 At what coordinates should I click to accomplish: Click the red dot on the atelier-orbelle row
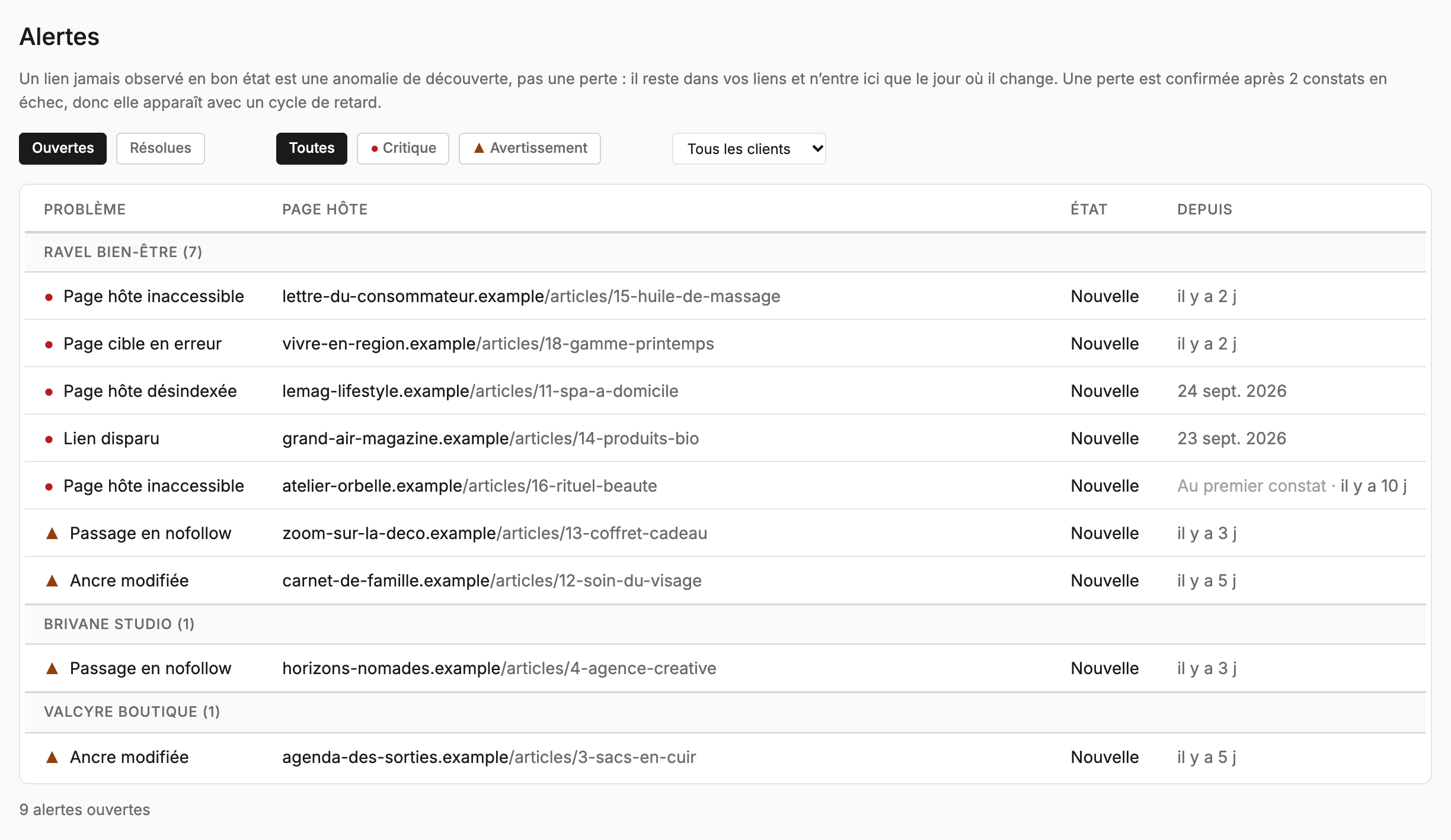[49, 487]
